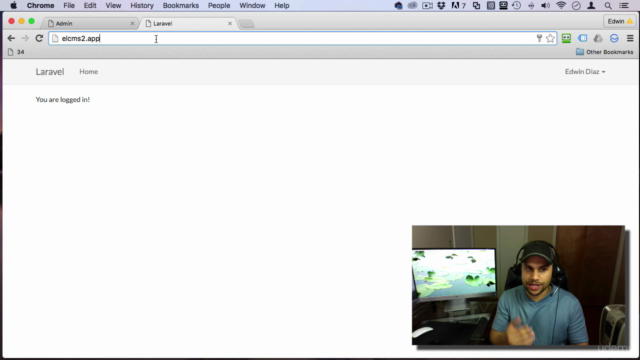Open the saved password key icon

[539, 38]
